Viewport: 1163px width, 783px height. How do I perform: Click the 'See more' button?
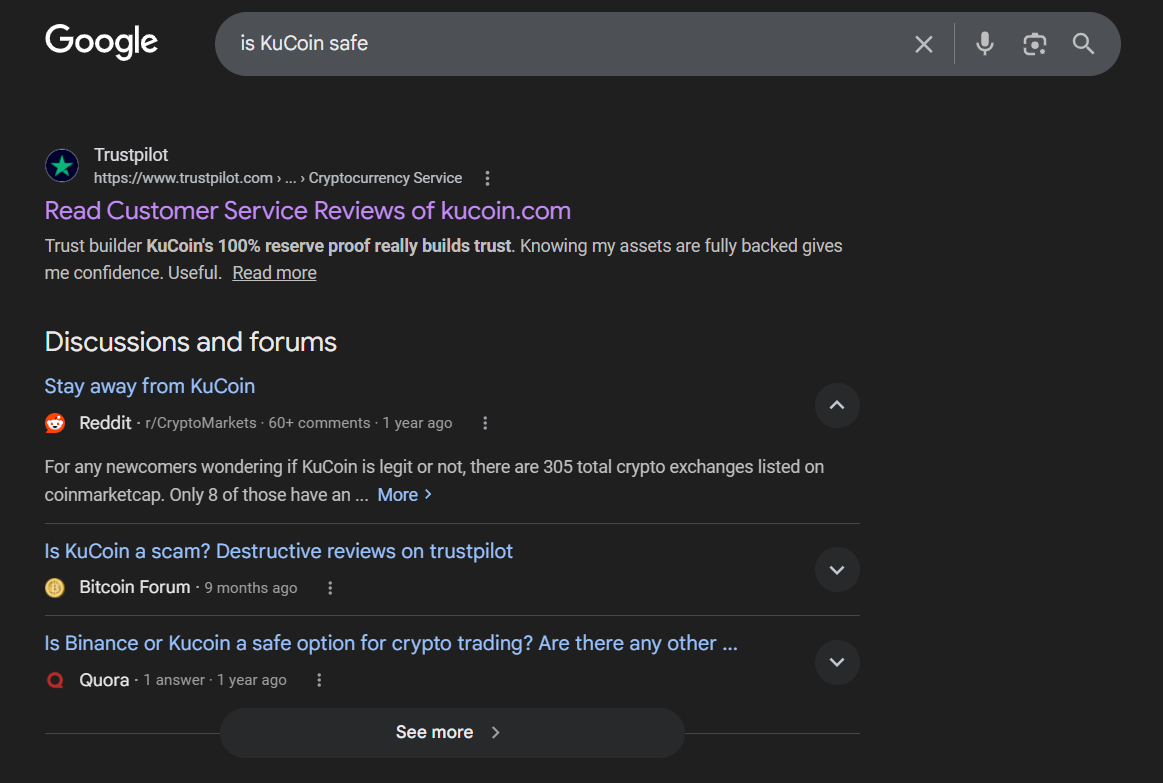(452, 733)
